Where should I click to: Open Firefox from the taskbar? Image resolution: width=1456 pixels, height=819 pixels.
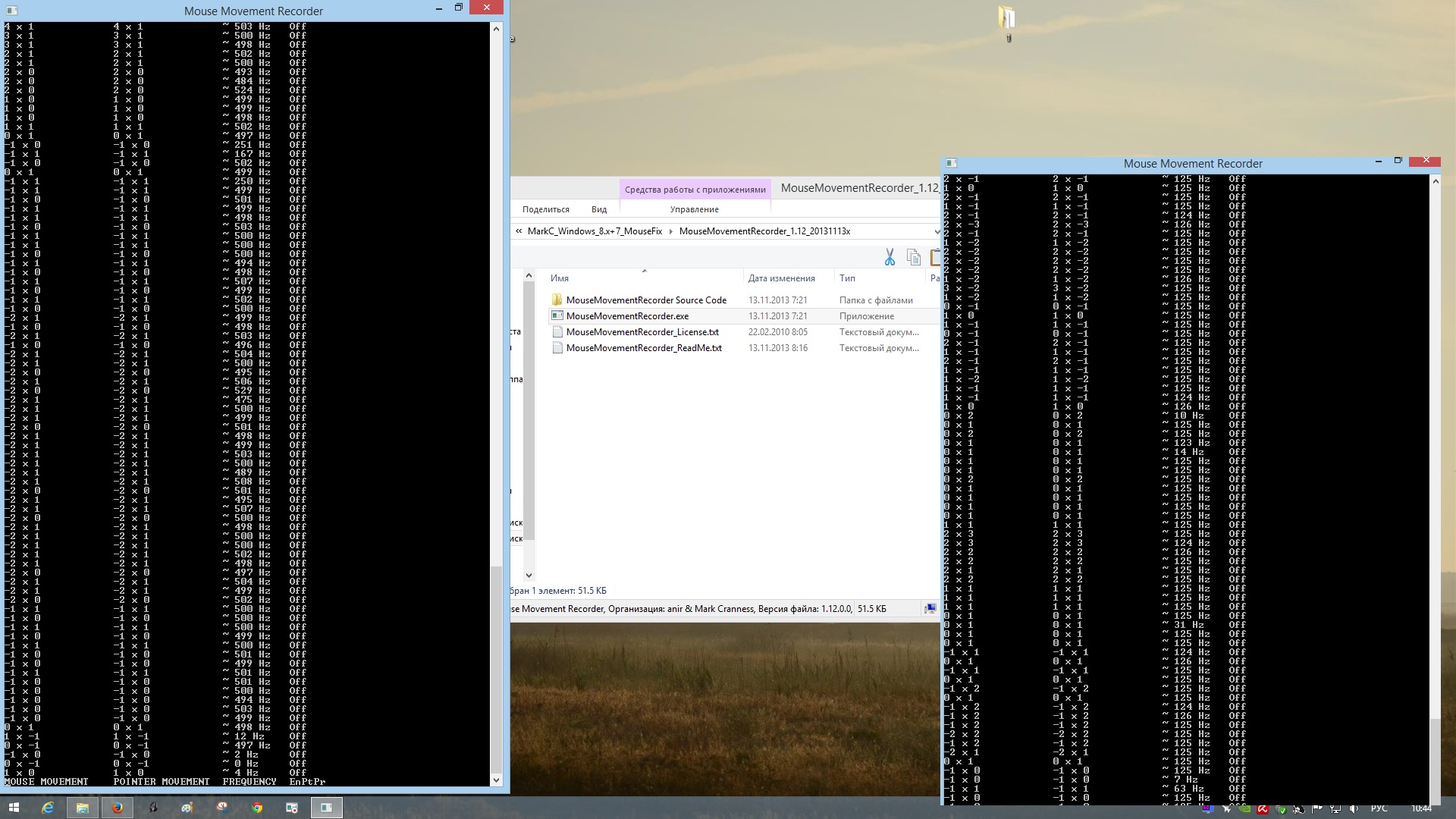pos(118,808)
